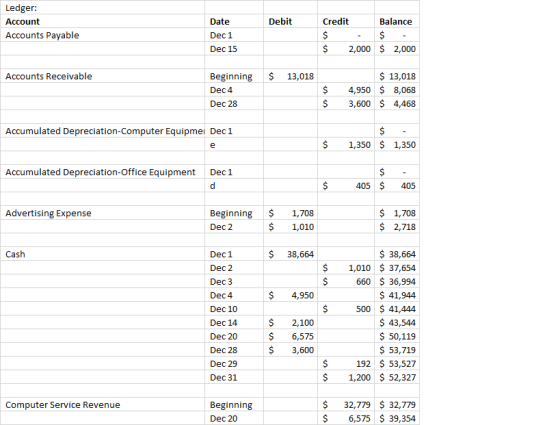560x425 pixels.
Task: Click the 'Account' column header
Action: [x=102, y=21]
